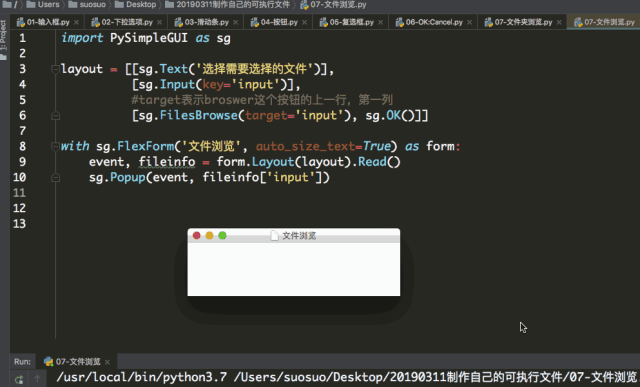Click the Python icon on 07-文件浏览 run tab
The image size is (640, 387).
[49, 362]
